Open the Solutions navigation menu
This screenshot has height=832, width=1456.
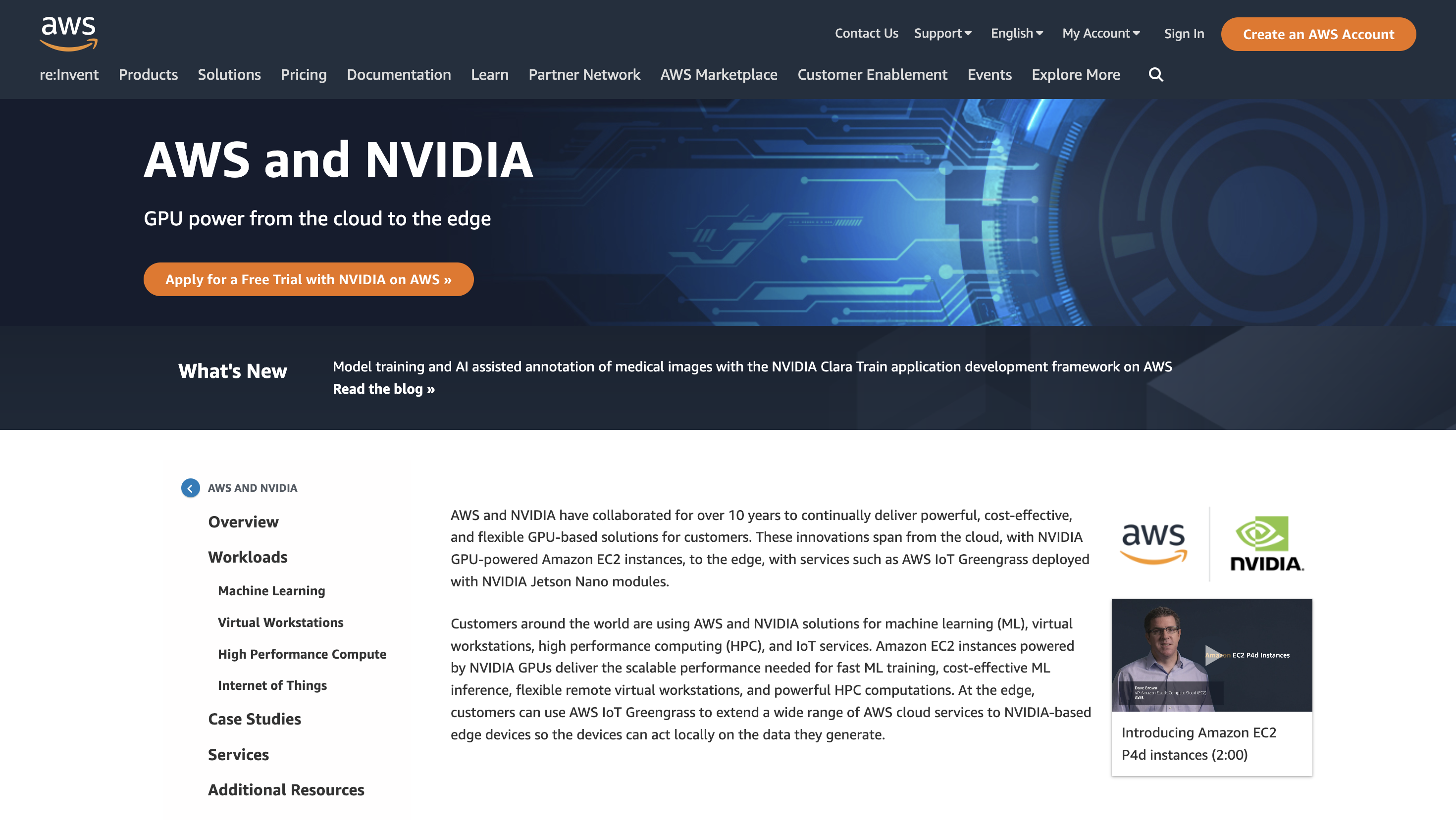229,74
